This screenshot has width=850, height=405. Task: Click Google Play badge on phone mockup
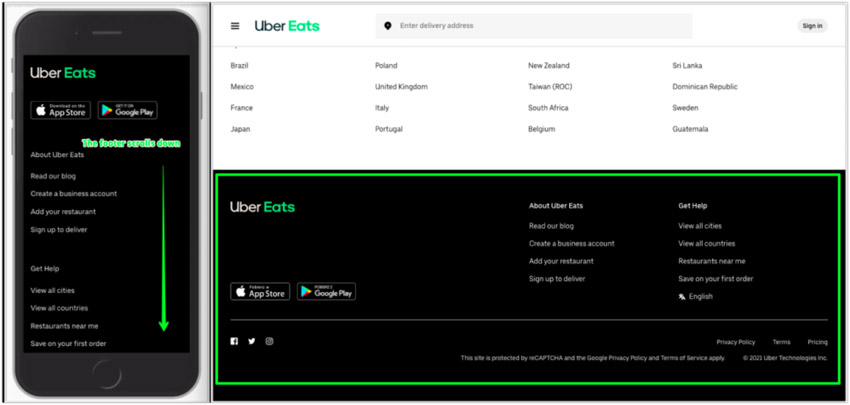coord(127,110)
